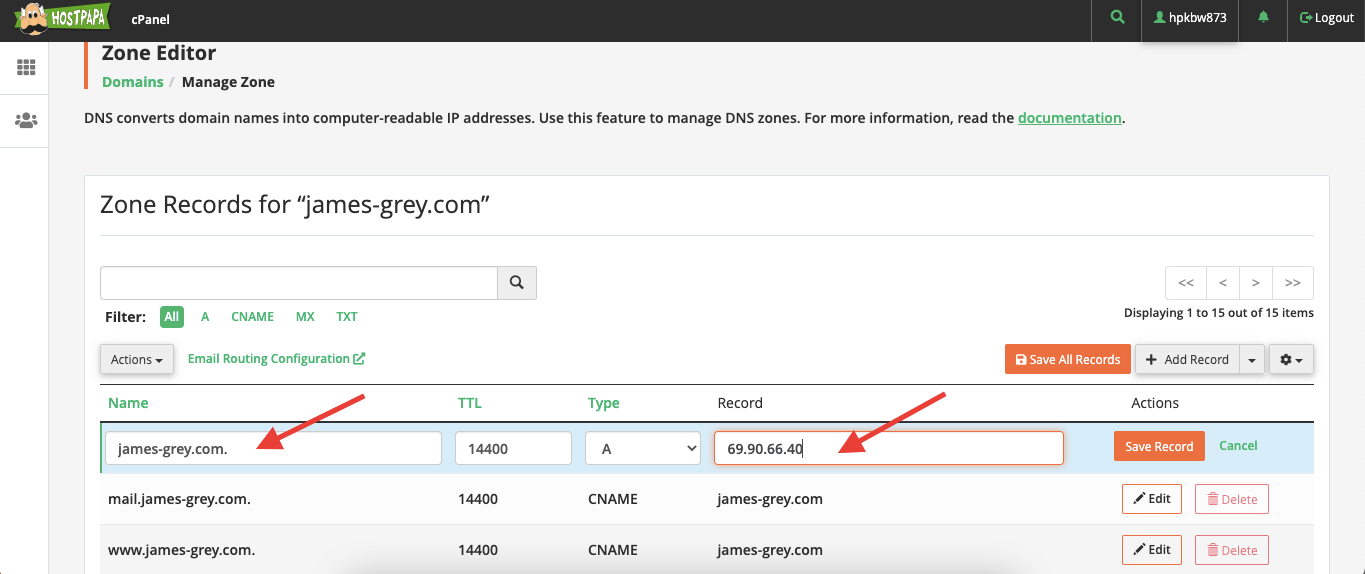The image size is (1365, 574).
Task: Click the zone records search field
Action: pos(299,283)
